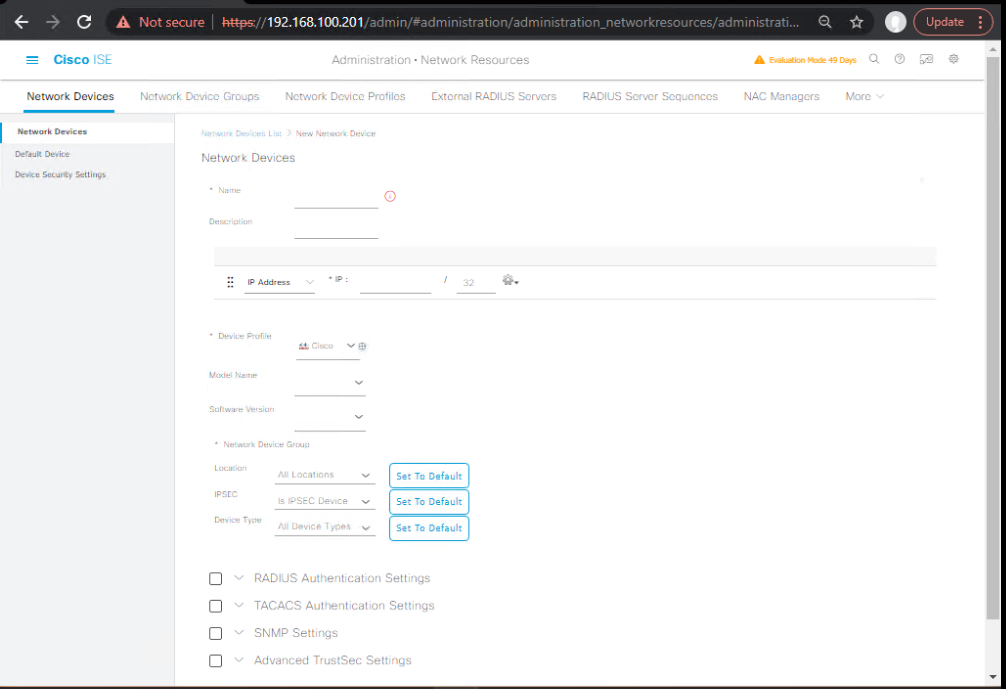This screenshot has height=689, width=1006.
Task: Click the subnet mask 32 field
Action: click(x=475, y=282)
